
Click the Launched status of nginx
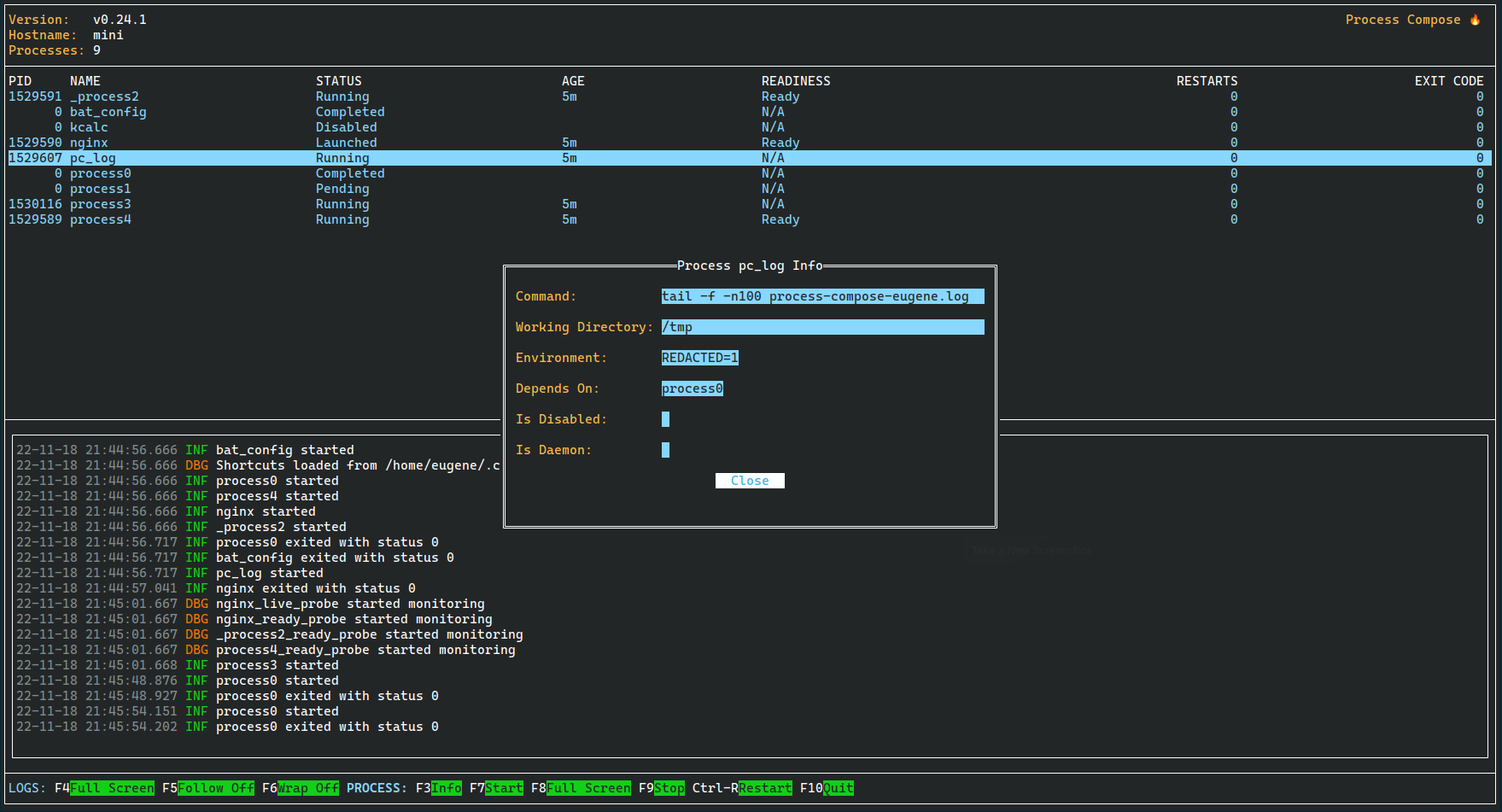tap(347, 143)
